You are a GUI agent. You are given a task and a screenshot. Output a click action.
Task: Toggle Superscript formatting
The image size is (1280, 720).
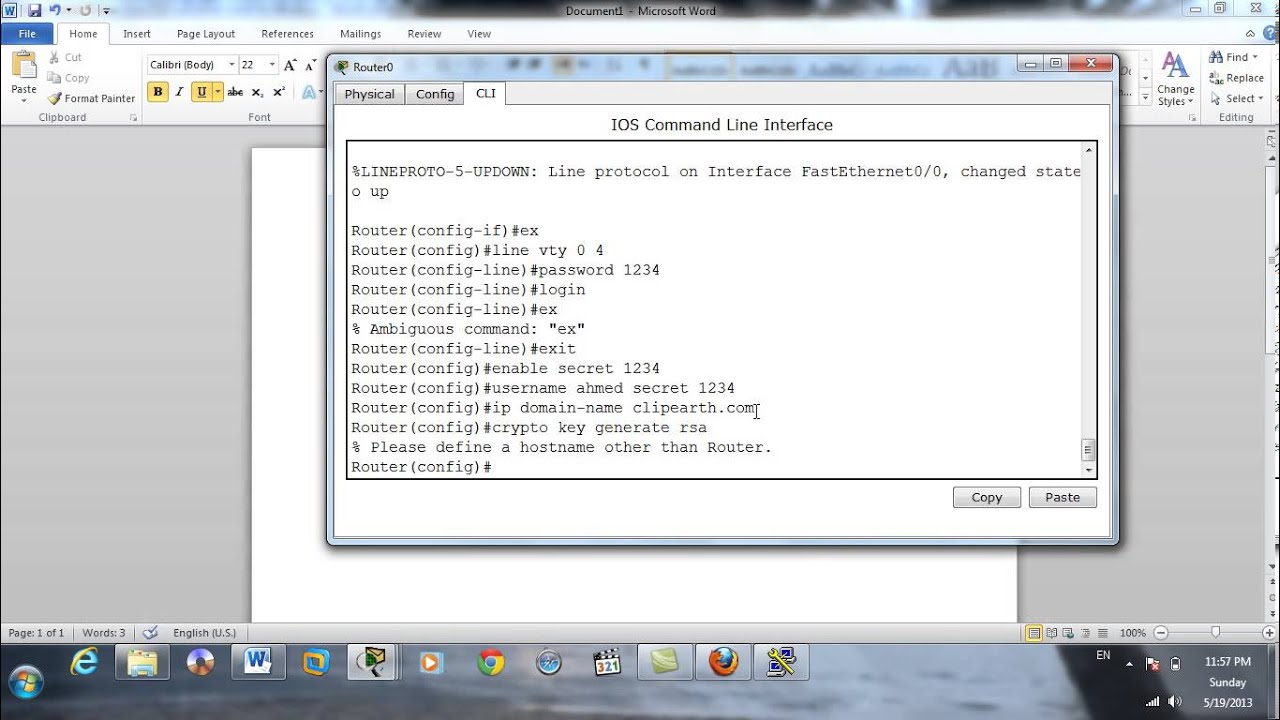279,92
